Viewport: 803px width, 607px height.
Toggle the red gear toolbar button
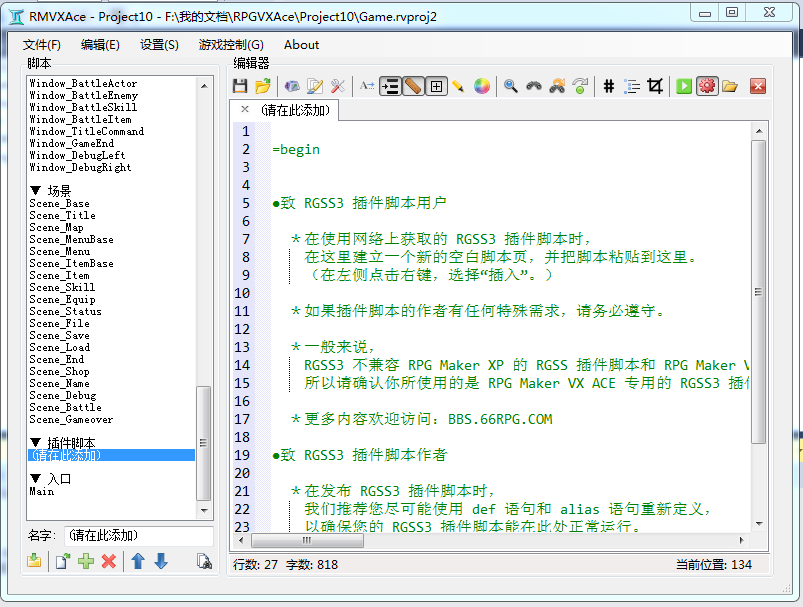click(x=707, y=86)
